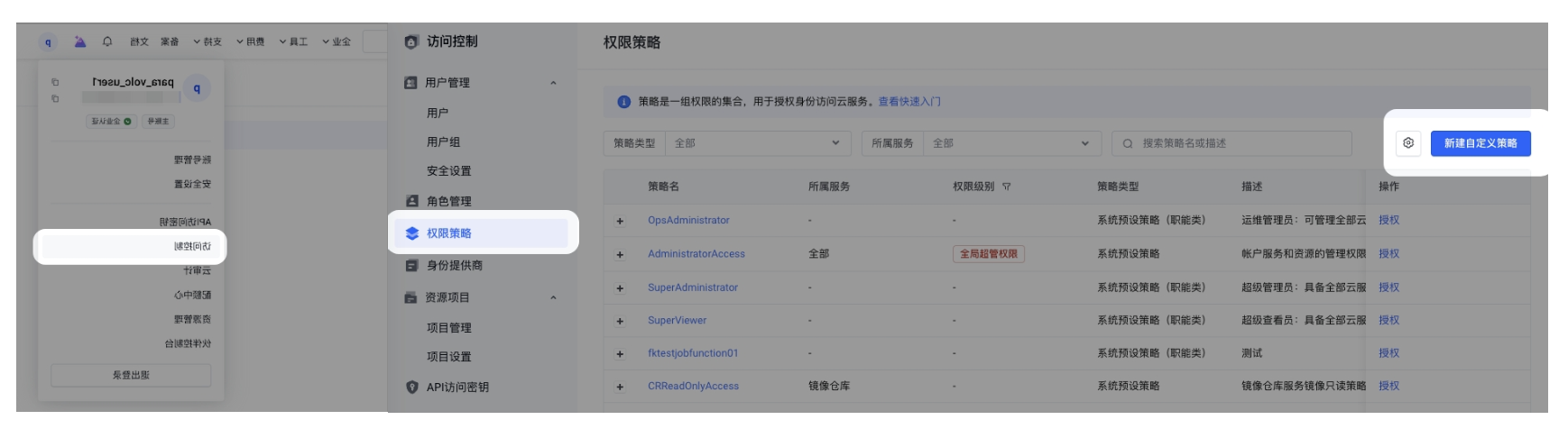Click the 角色管理 icon in sidebar
The height and width of the screenshot is (438, 1568).
[x=412, y=201]
